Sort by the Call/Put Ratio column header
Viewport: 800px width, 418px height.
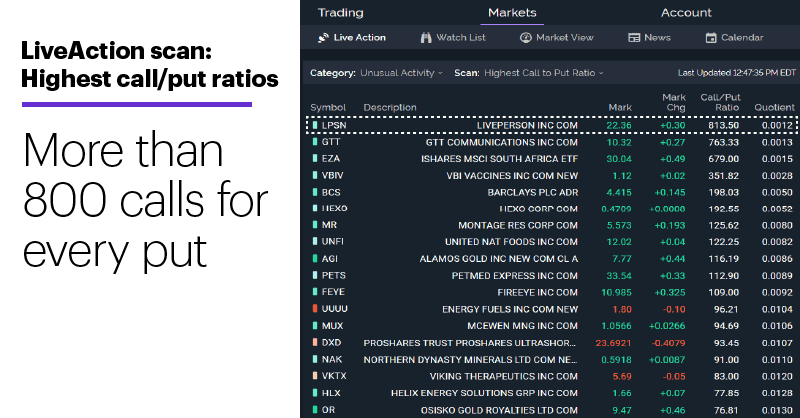(x=720, y=102)
